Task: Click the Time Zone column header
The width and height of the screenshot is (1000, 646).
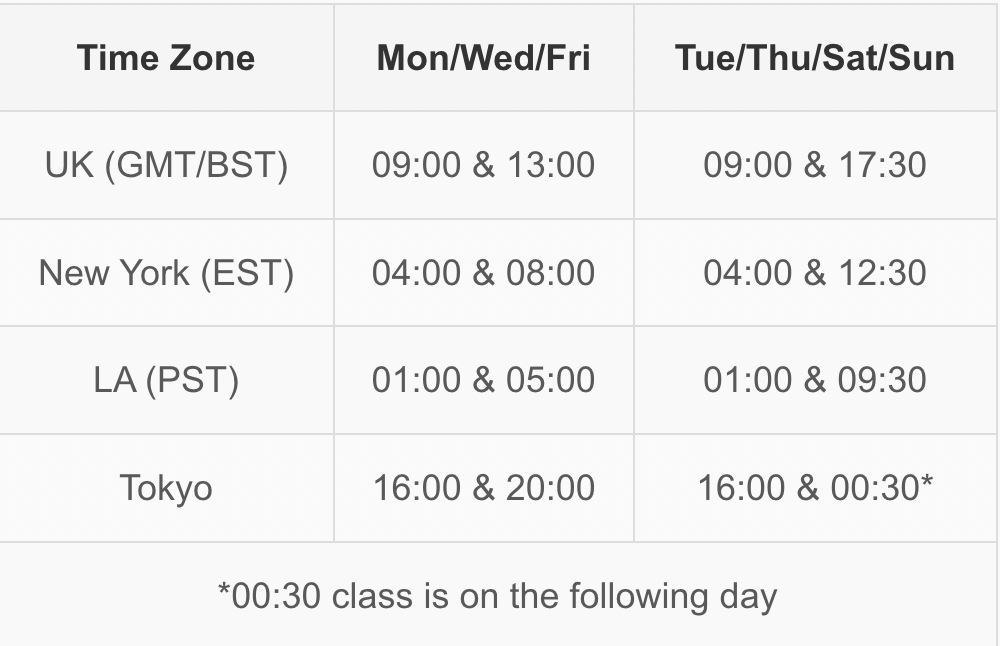Action: point(166,58)
